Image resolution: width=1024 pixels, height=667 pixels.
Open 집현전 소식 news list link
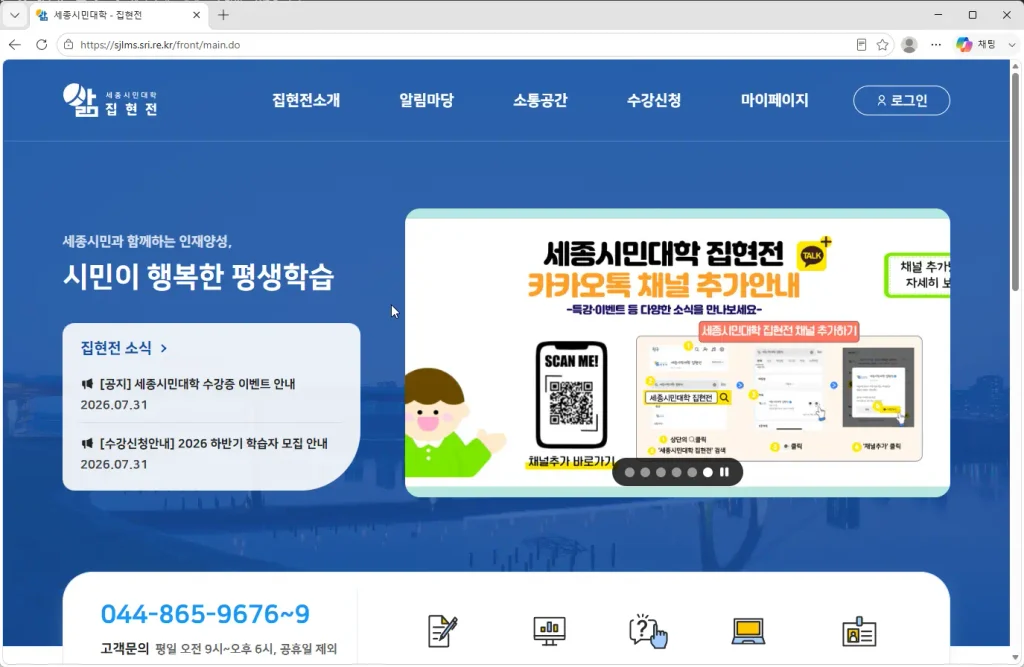pos(123,348)
